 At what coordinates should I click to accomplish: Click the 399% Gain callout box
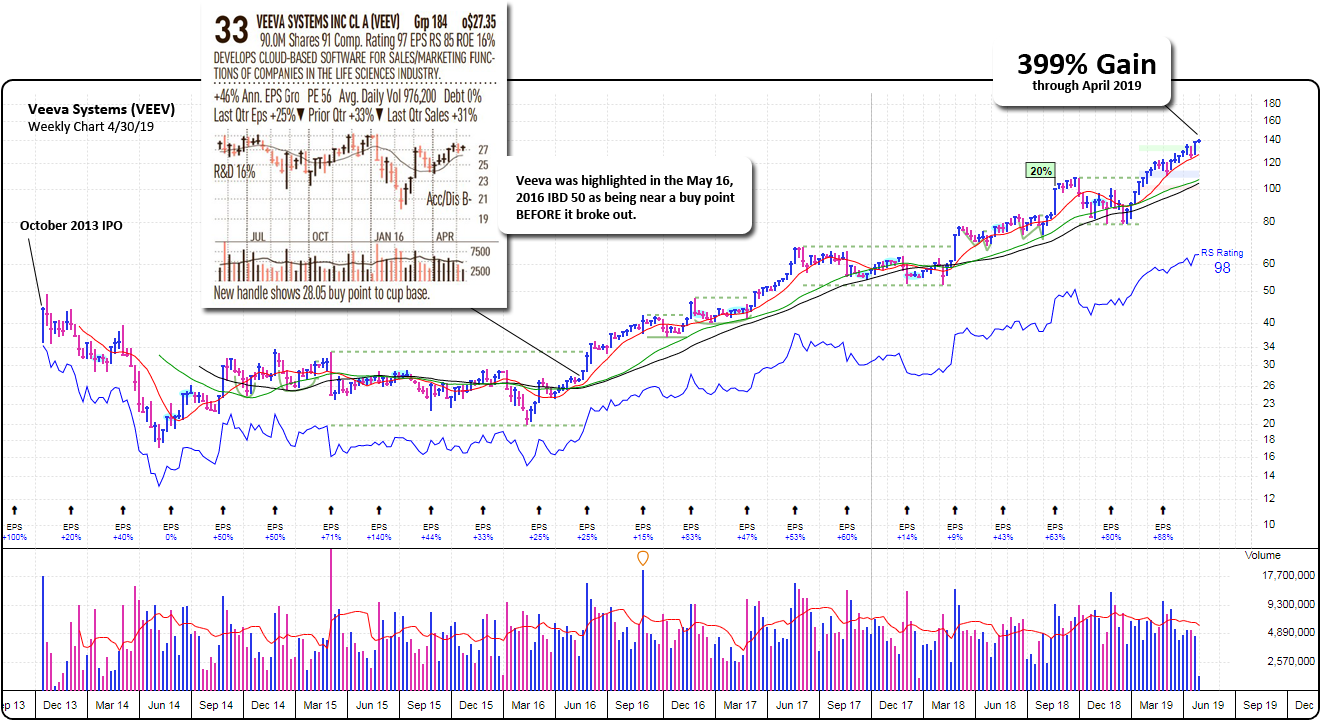click(x=1086, y=72)
